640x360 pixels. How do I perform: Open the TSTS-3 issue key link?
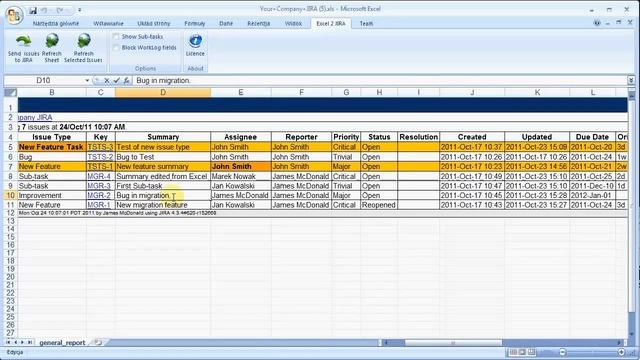(x=100, y=147)
